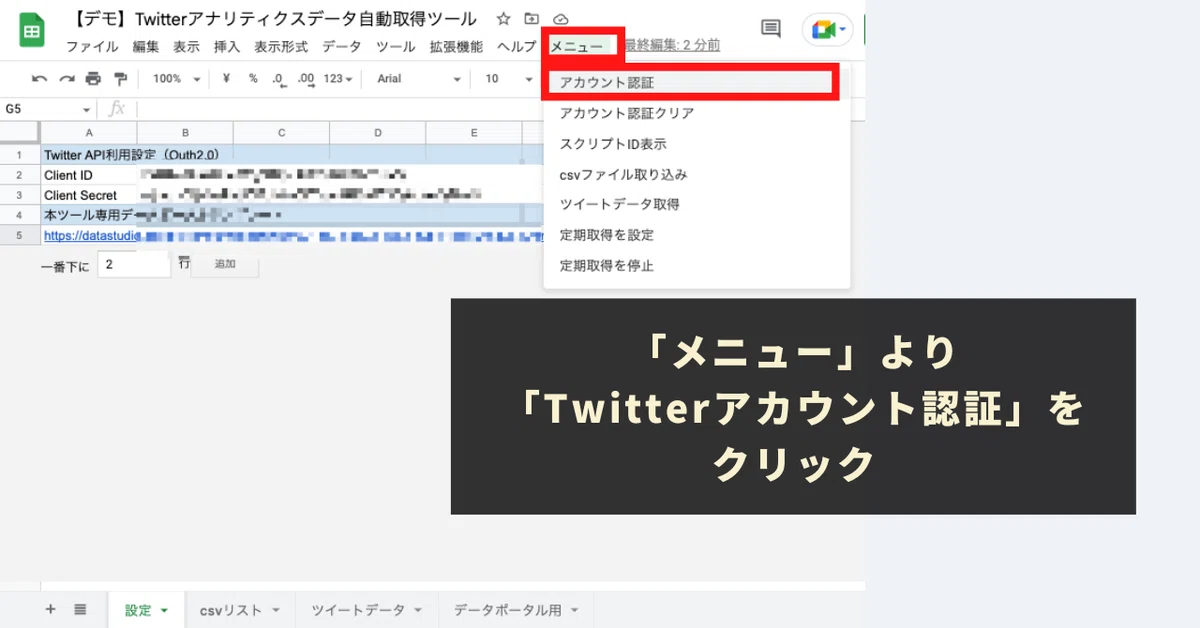Click the メニュー custom menu

tap(577, 47)
